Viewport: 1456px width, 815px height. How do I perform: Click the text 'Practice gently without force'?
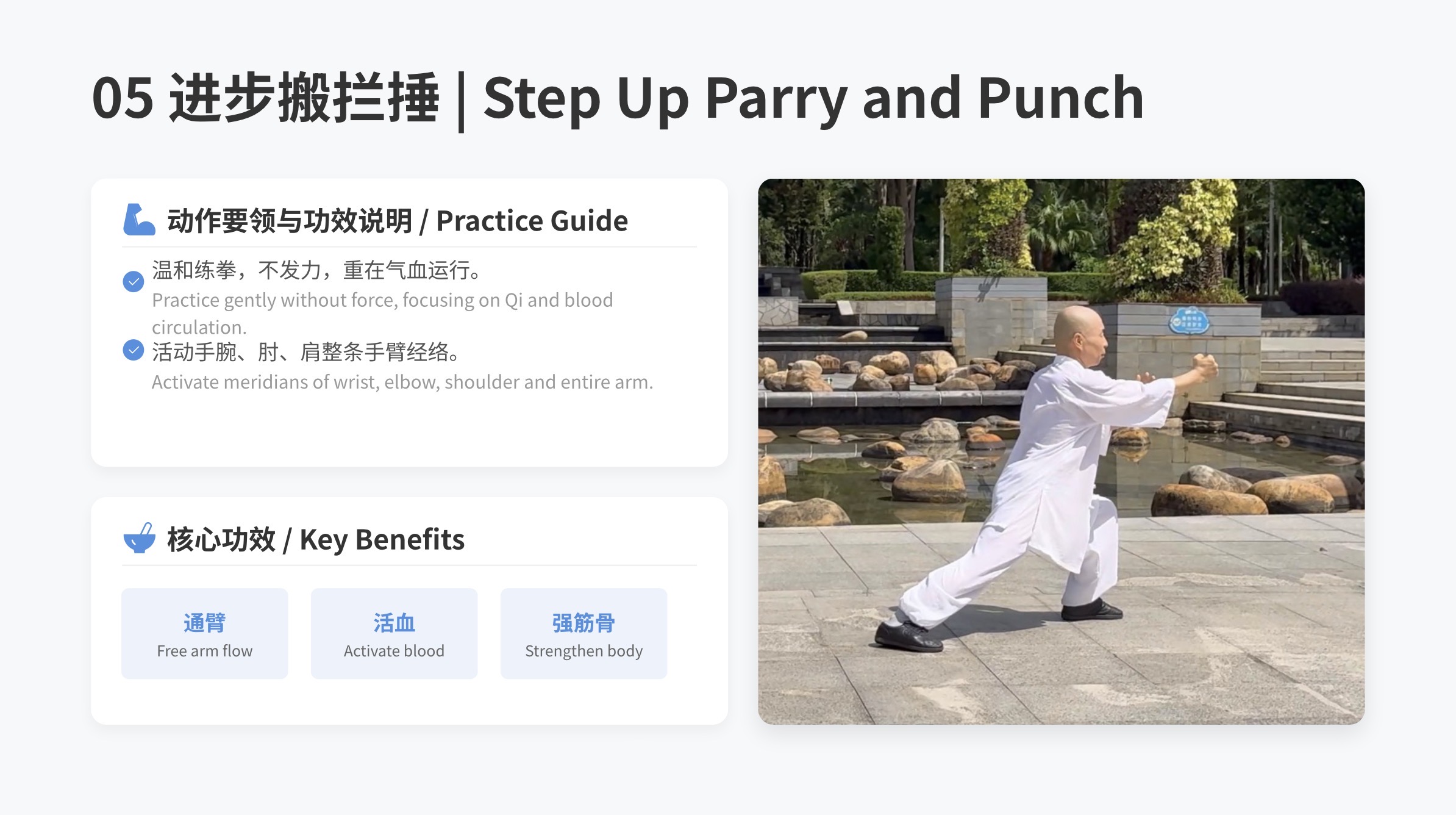click(x=274, y=300)
